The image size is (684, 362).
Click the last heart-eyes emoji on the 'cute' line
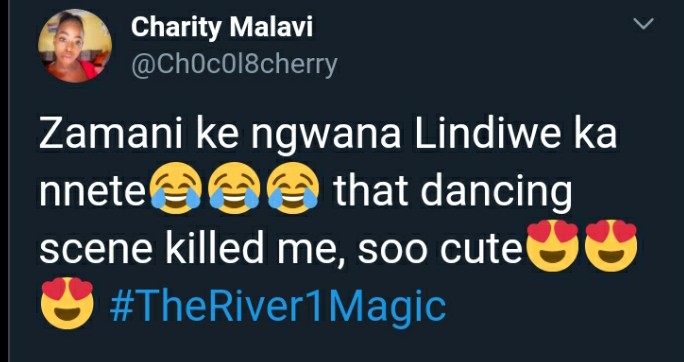pos(611,246)
